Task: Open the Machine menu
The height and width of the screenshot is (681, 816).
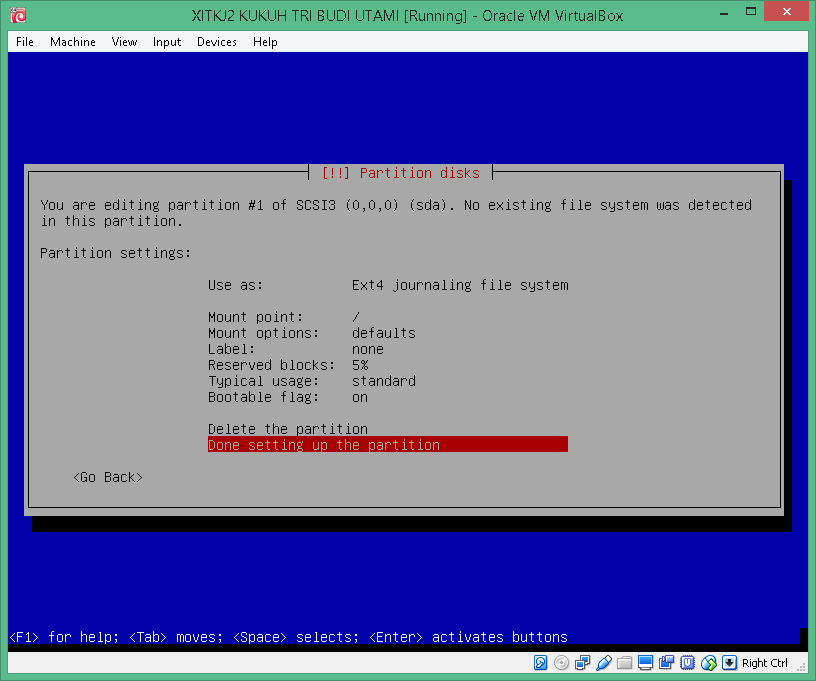Action: coord(73,42)
